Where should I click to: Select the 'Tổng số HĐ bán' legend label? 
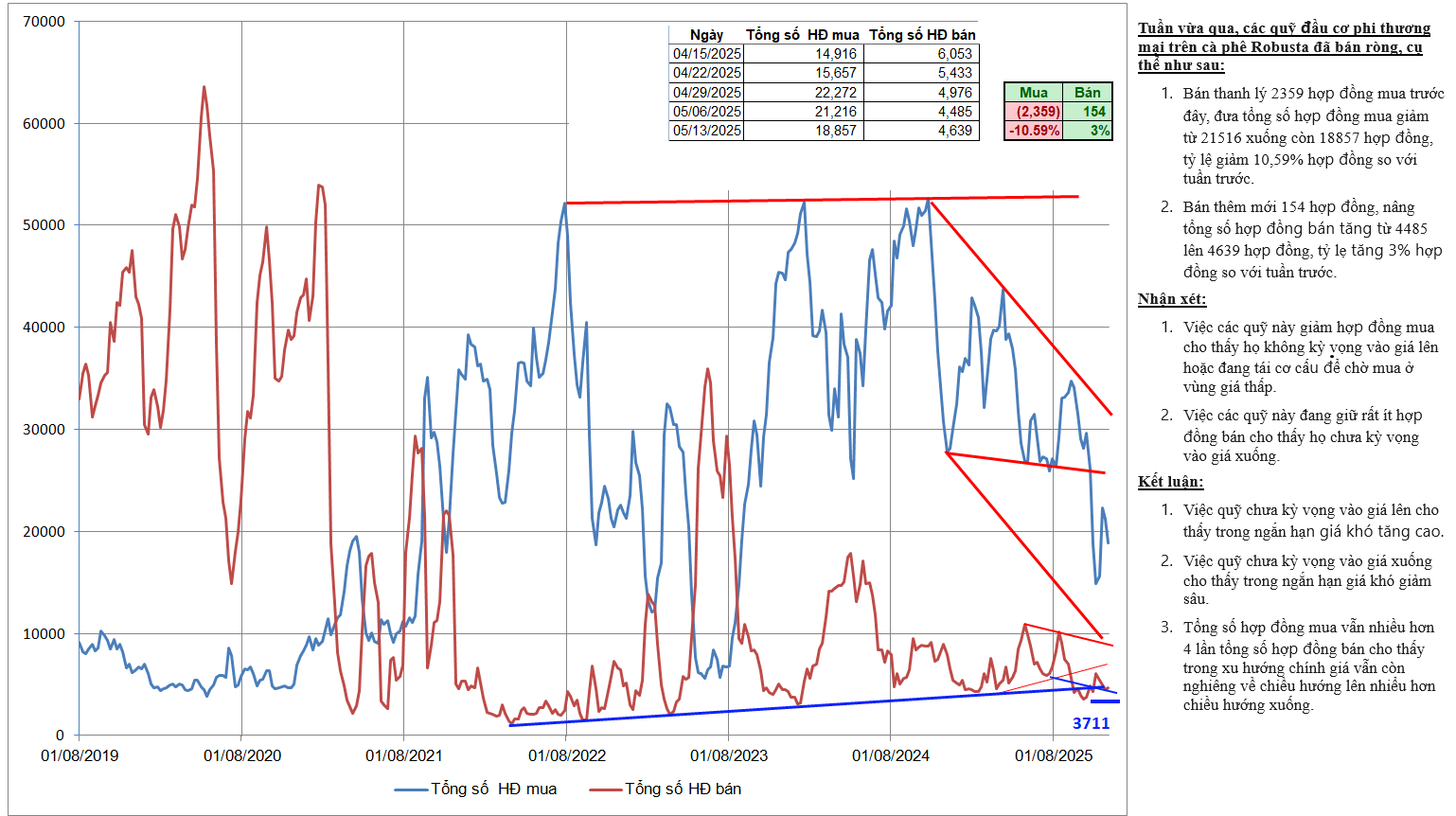tap(683, 789)
